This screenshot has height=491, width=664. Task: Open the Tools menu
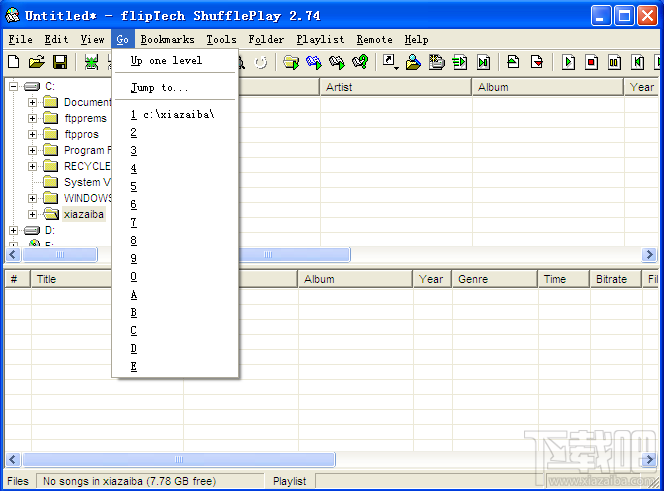click(x=221, y=39)
